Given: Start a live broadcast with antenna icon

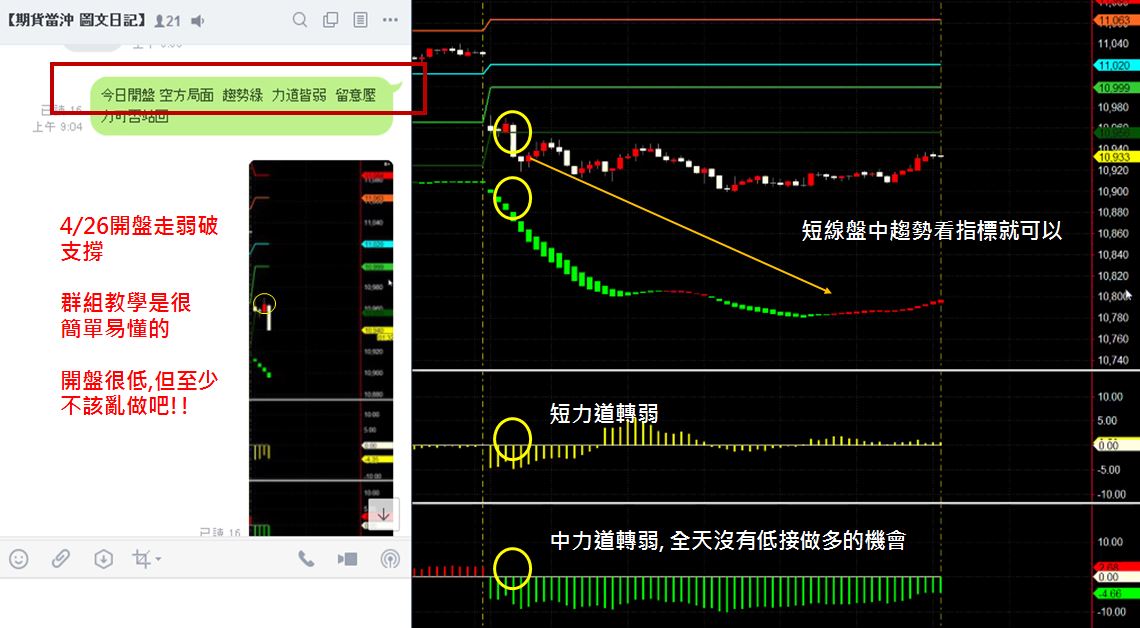Looking at the screenshot, I should [390, 559].
